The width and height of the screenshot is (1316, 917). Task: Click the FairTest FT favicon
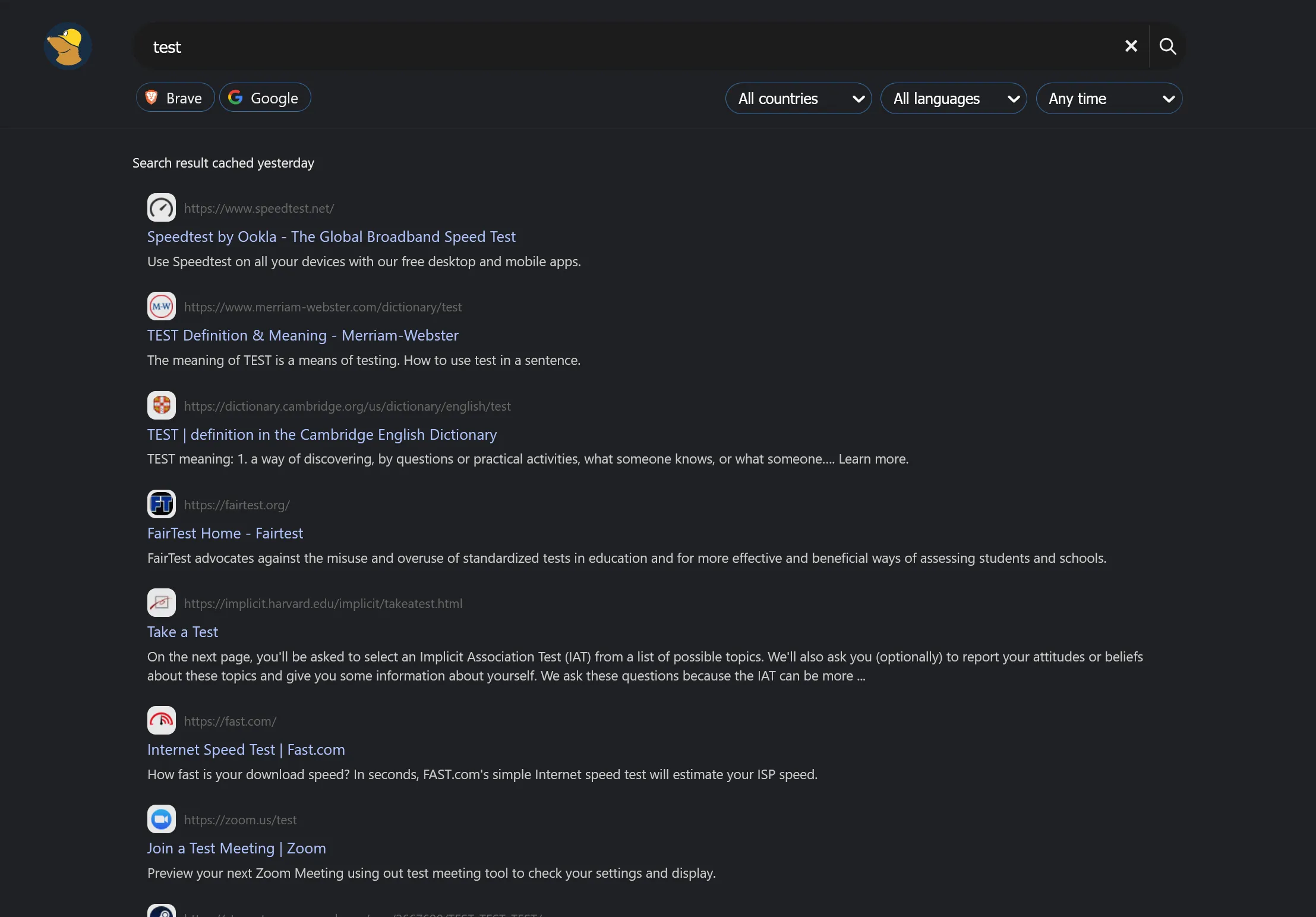click(x=161, y=505)
